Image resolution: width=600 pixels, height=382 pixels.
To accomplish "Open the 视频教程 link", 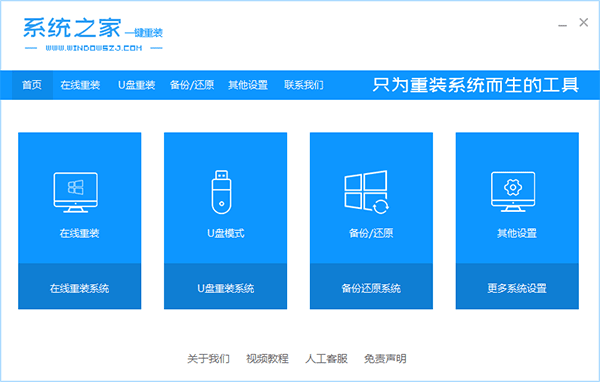I will coord(267,359).
